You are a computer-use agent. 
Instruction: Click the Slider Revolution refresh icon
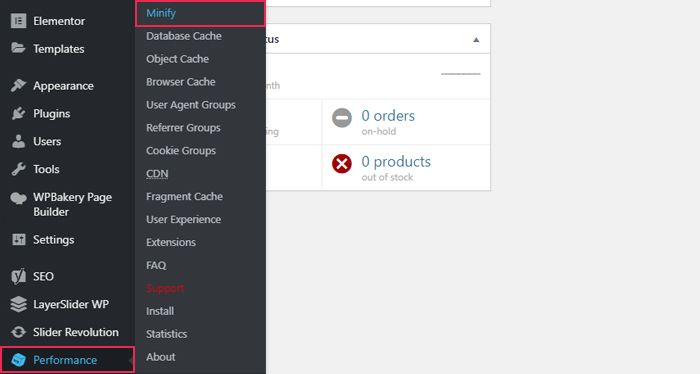[x=18, y=332]
